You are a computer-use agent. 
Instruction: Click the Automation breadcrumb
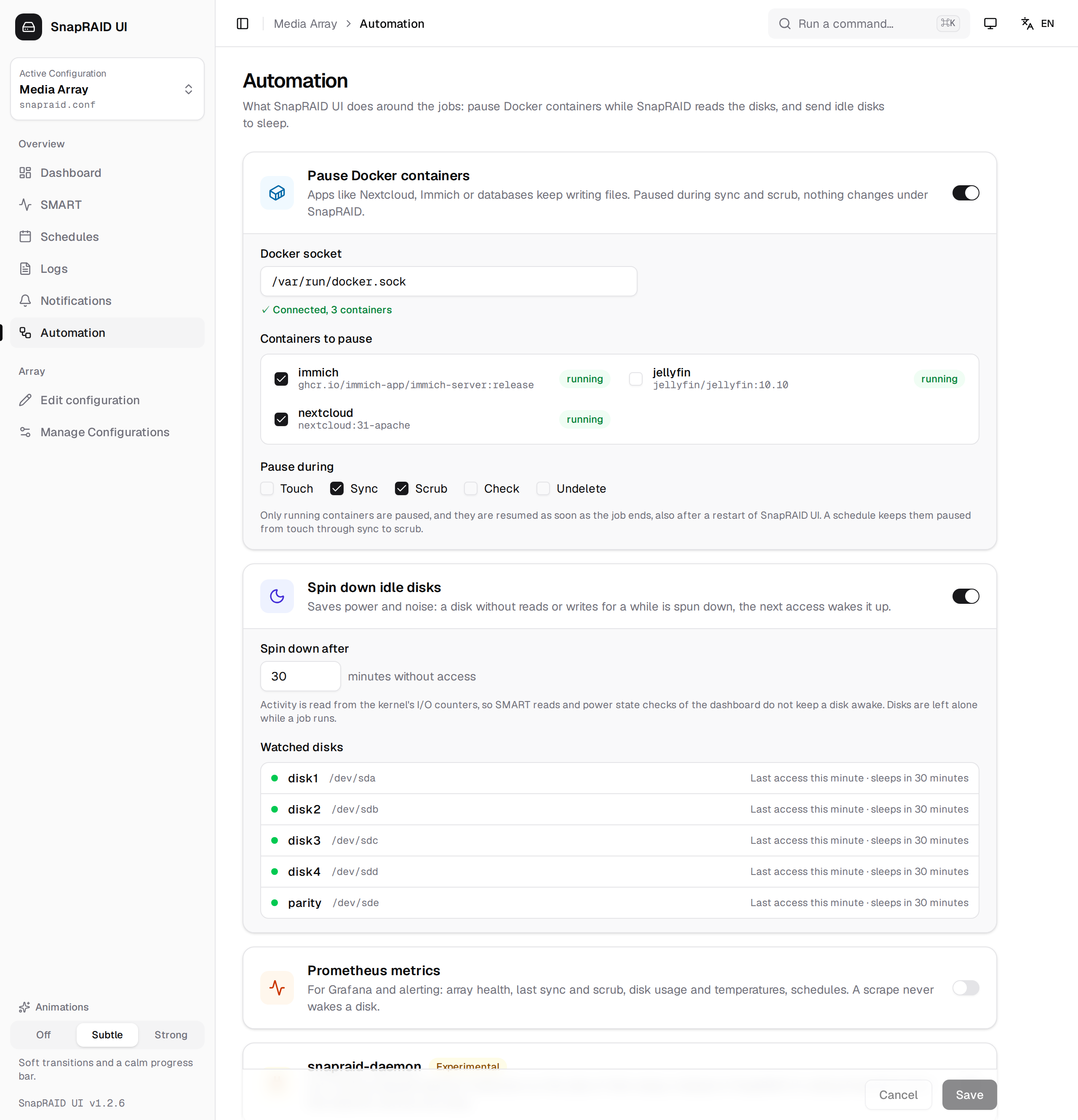point(392,24)
